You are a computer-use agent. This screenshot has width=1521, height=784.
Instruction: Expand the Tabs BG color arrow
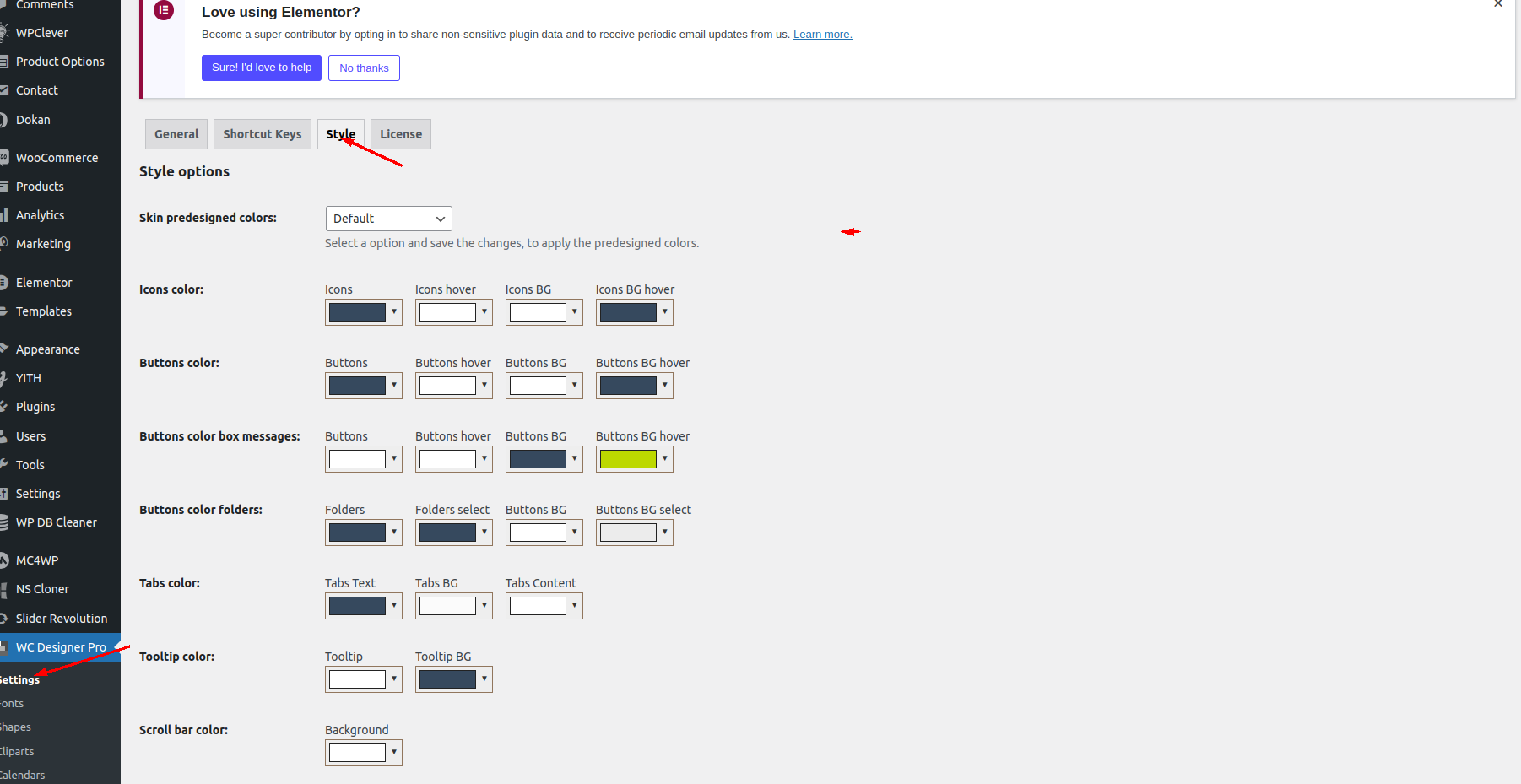coord(484,605)
